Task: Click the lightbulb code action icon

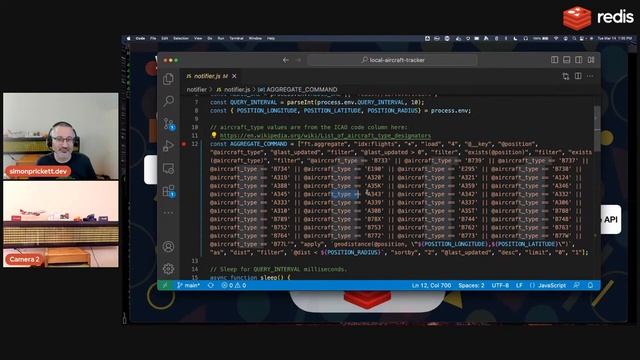Action: click(214, 135)
